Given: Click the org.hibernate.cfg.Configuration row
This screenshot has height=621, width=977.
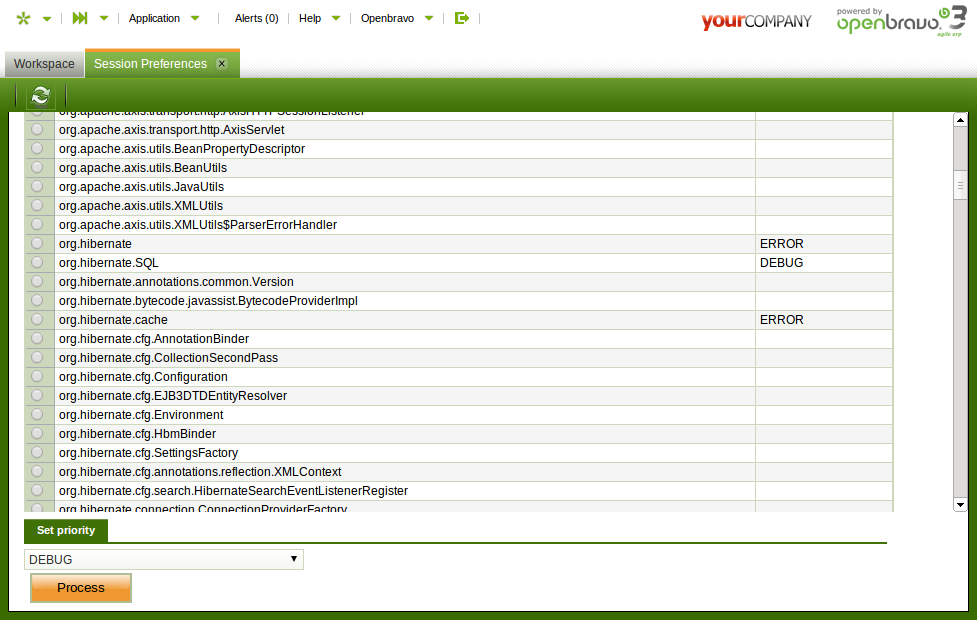Looking at the screenshot, I should pos(143,377).
